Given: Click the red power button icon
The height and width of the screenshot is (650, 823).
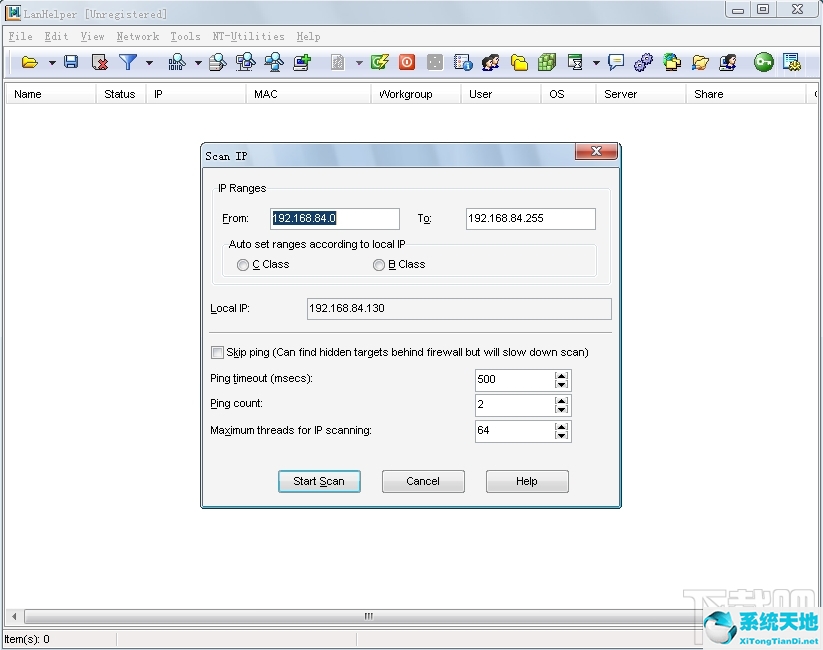Looking at the screenshot, I should click(407, 62).
